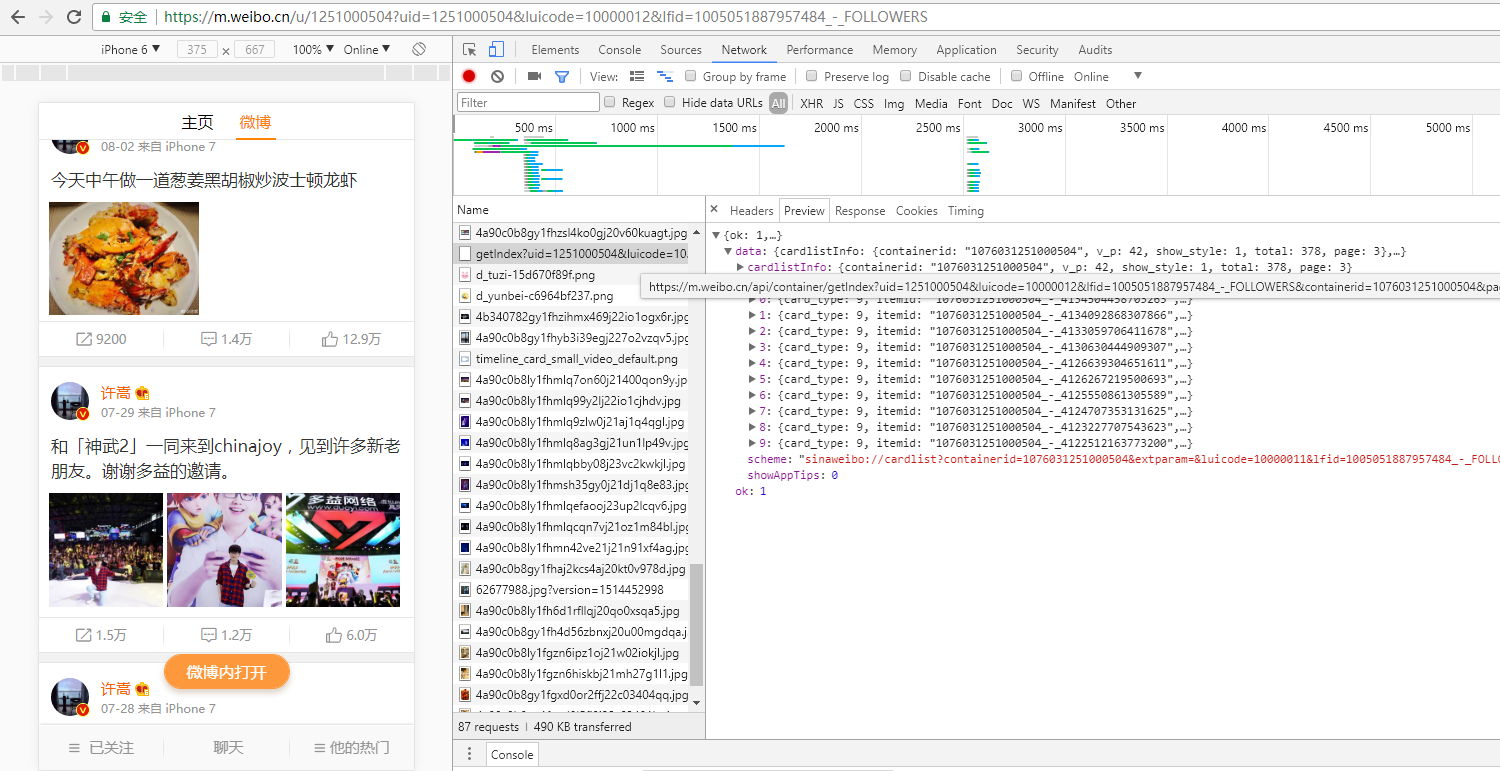Open the 100% zoom dropdown
The image size is (1500, 771).
coord(313,49)
